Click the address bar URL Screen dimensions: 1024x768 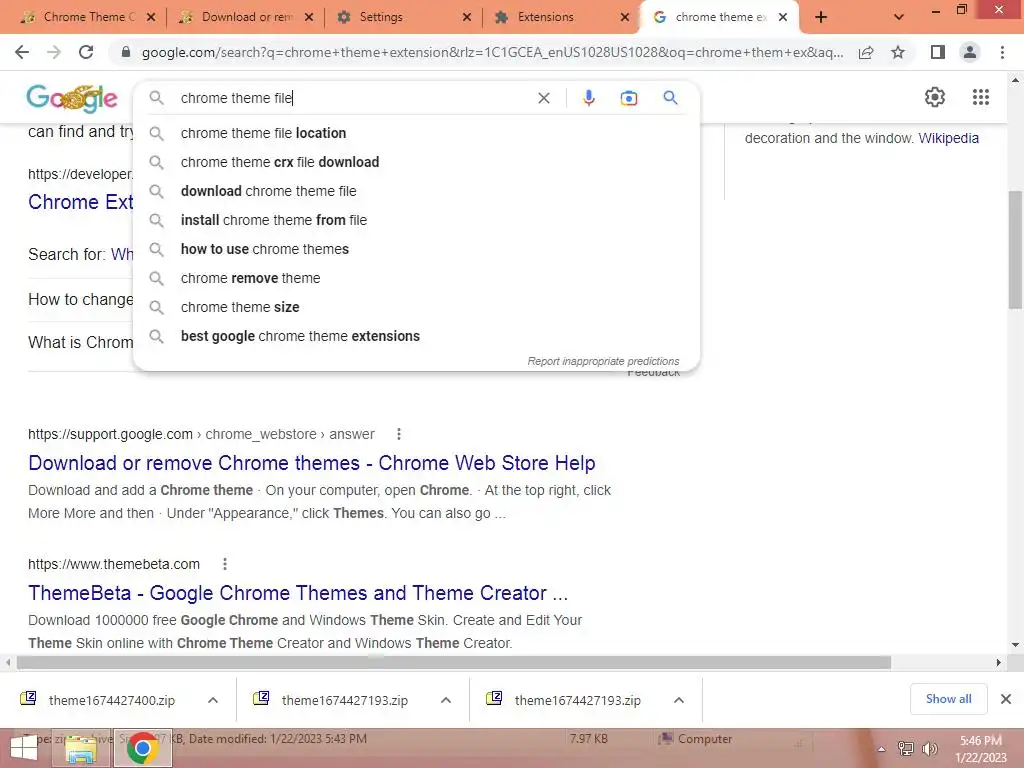click(492, 52)
